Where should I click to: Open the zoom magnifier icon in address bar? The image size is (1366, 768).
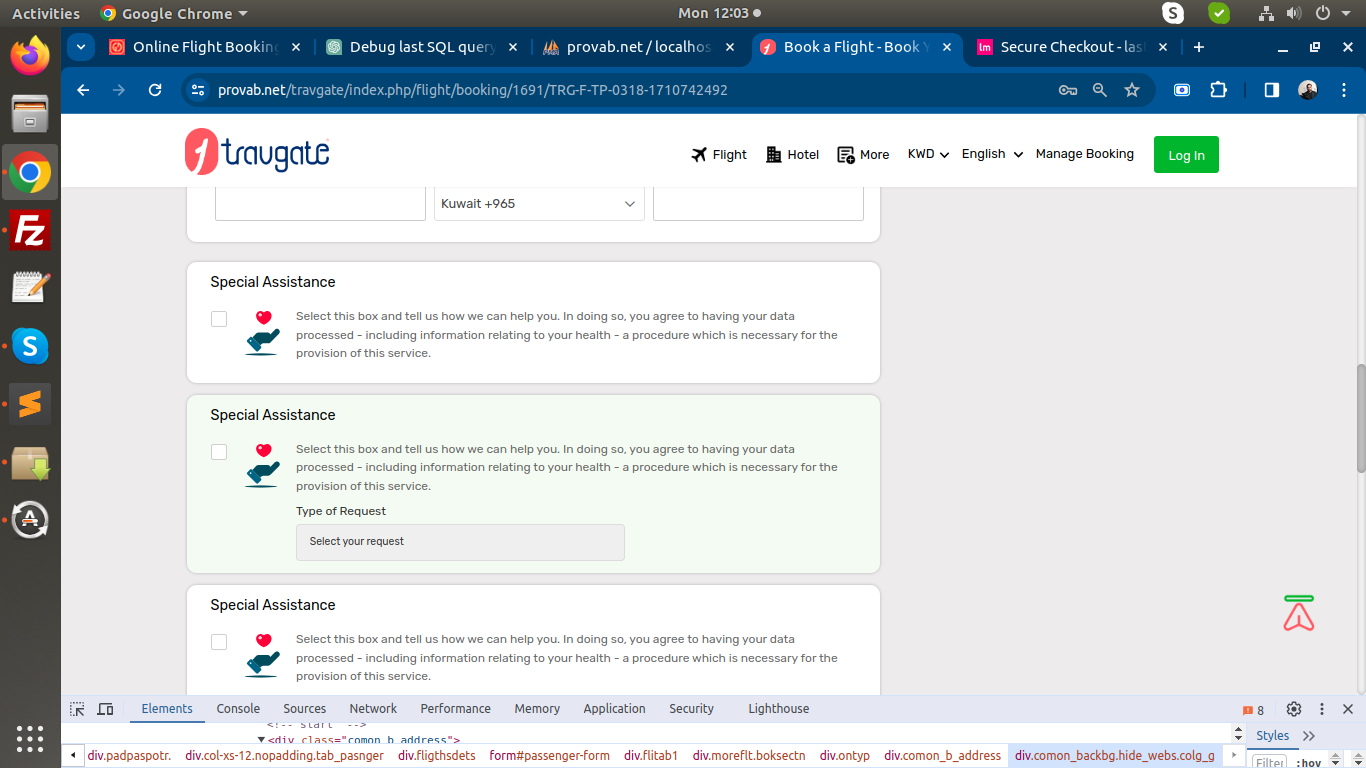1100,90
